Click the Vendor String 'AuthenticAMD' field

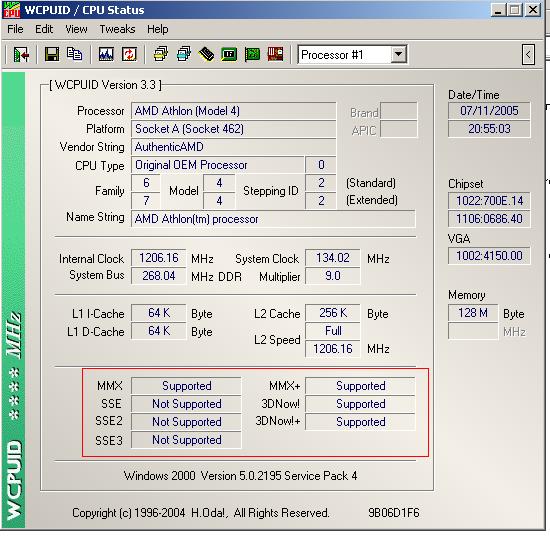tap(234, 147)
